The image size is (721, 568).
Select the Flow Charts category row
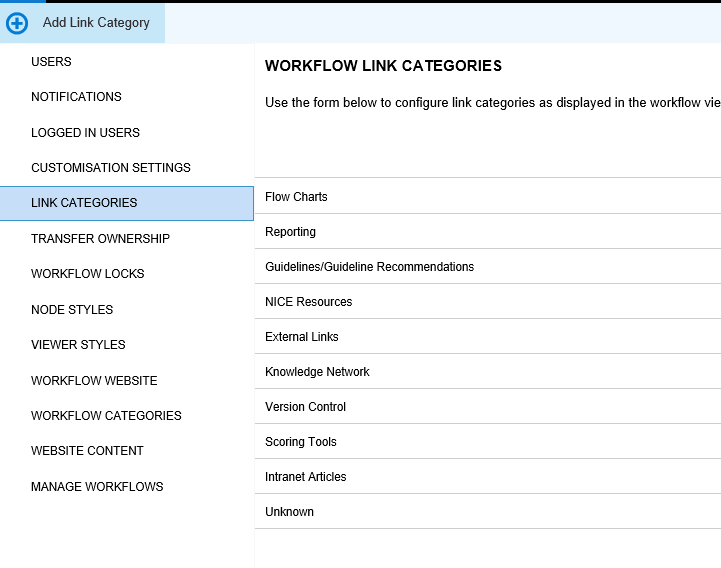(x=296, y=197)
